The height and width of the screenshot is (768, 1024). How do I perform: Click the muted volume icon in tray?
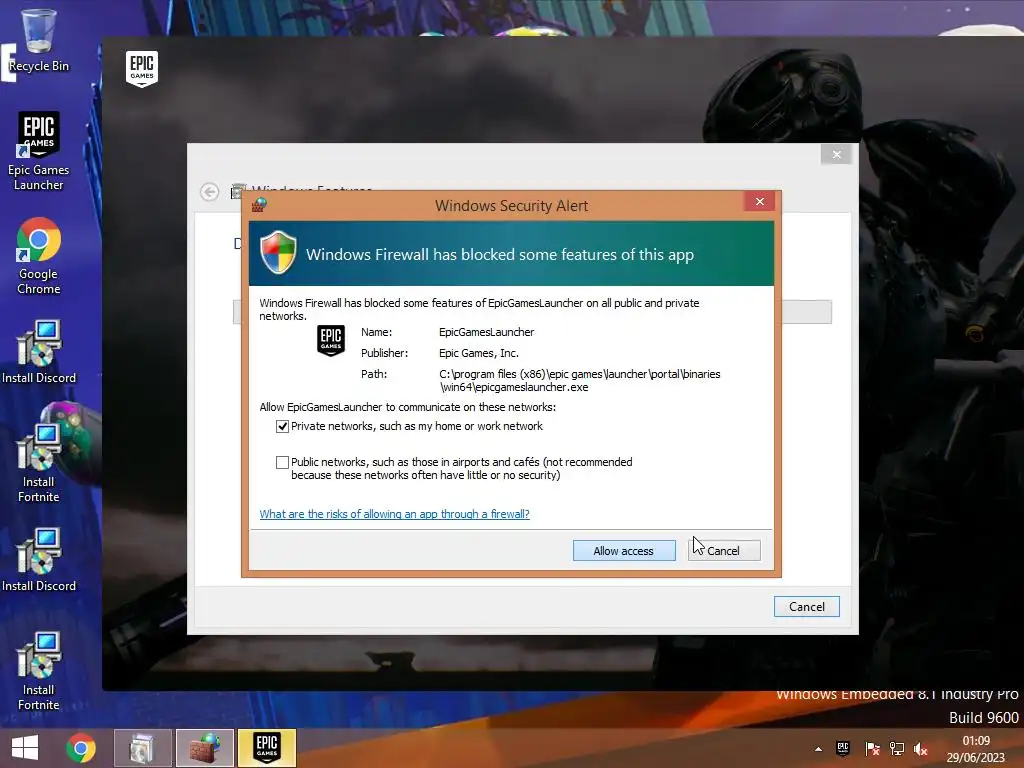click(921, 749)
